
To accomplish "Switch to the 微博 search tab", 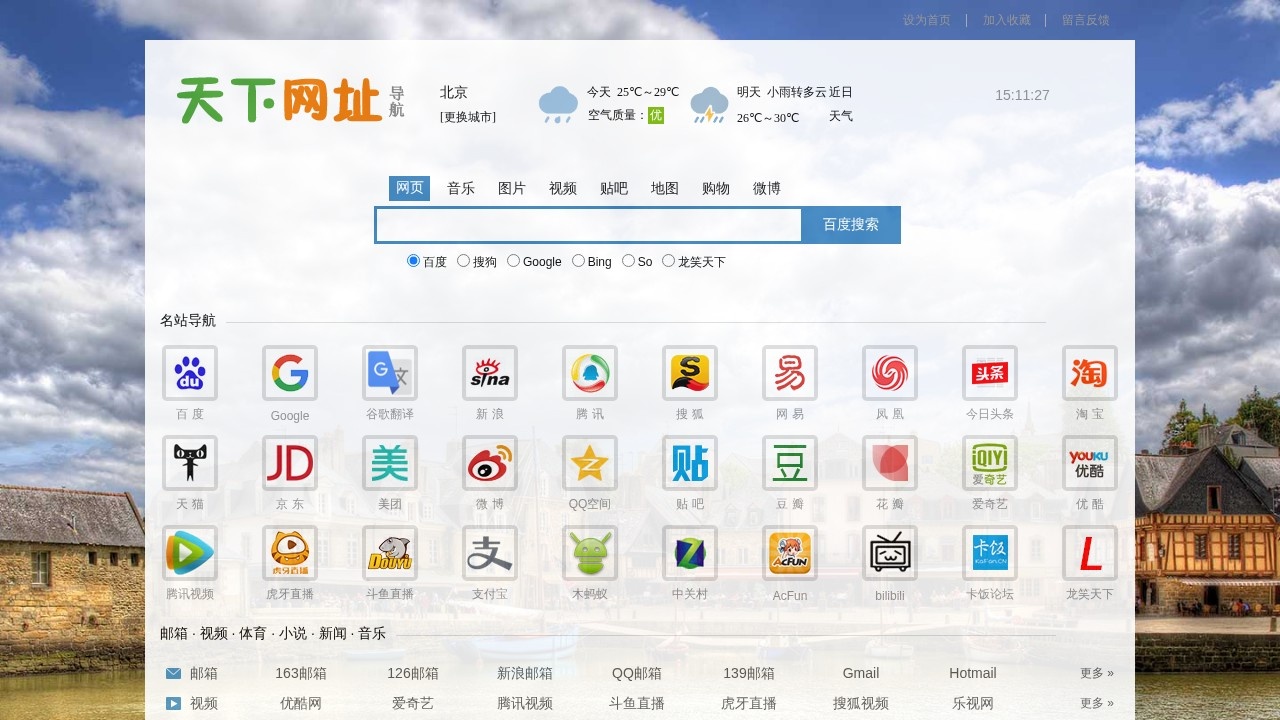I will point(767,188).
